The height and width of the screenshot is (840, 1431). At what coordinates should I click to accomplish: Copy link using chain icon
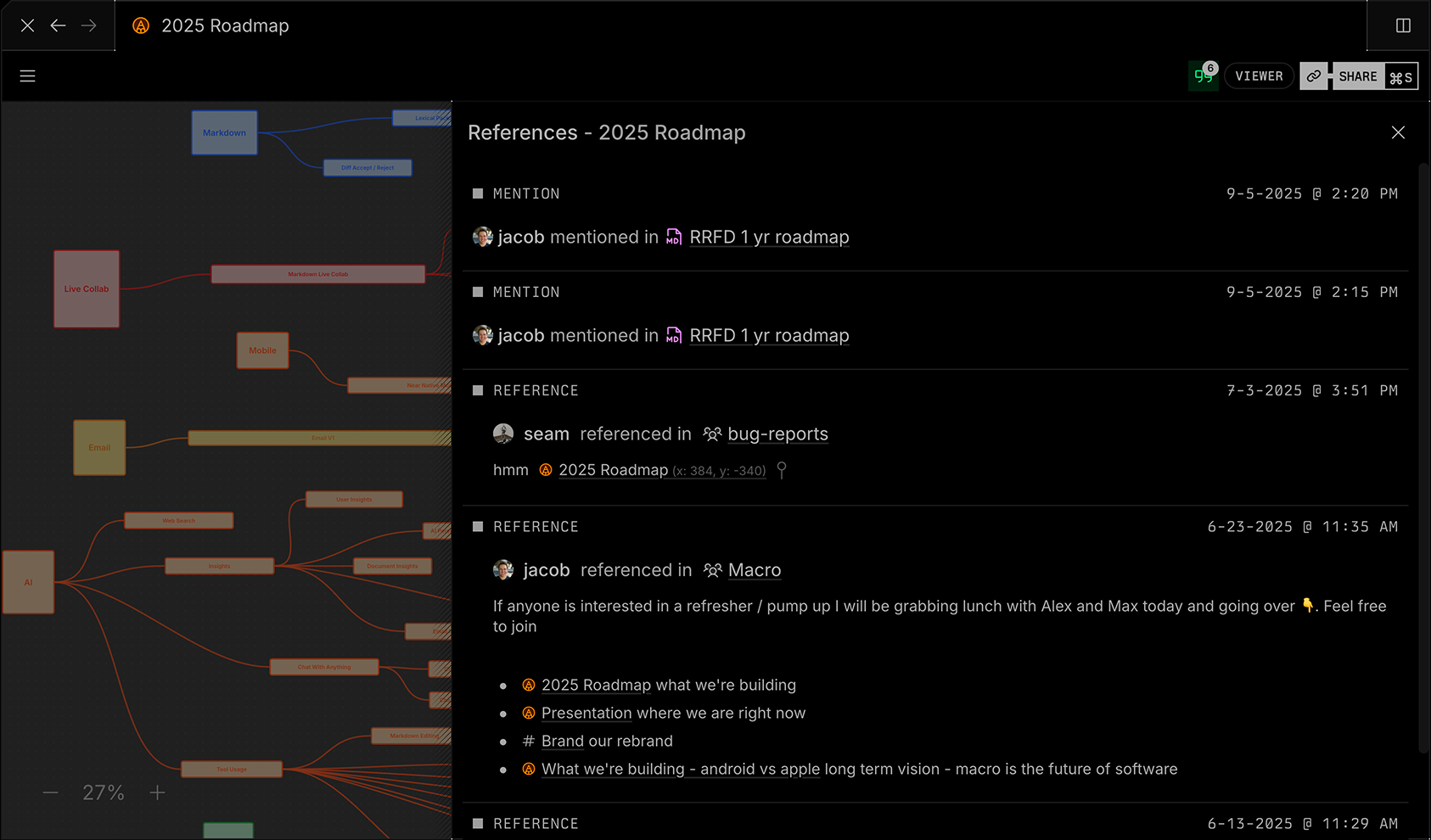pos(1313,76)
